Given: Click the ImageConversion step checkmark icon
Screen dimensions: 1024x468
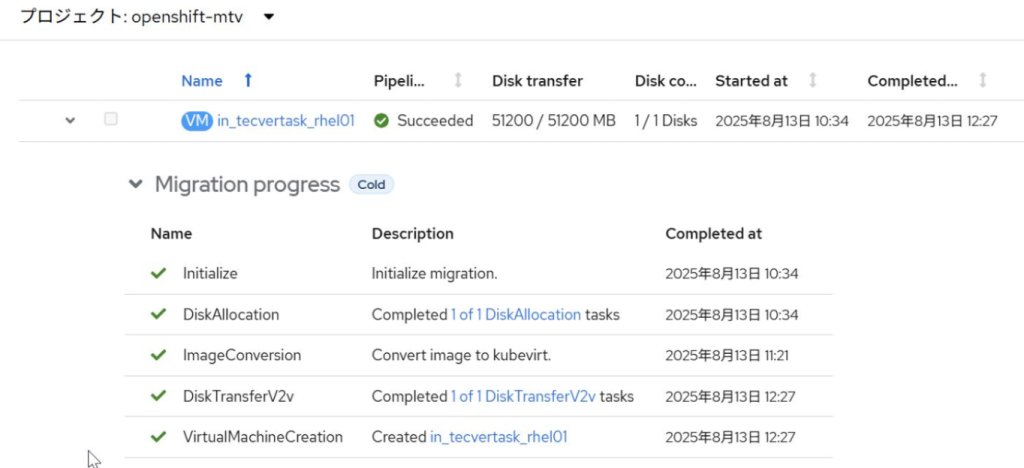Looking at the screenshot, I should click(x=158, y=355).
